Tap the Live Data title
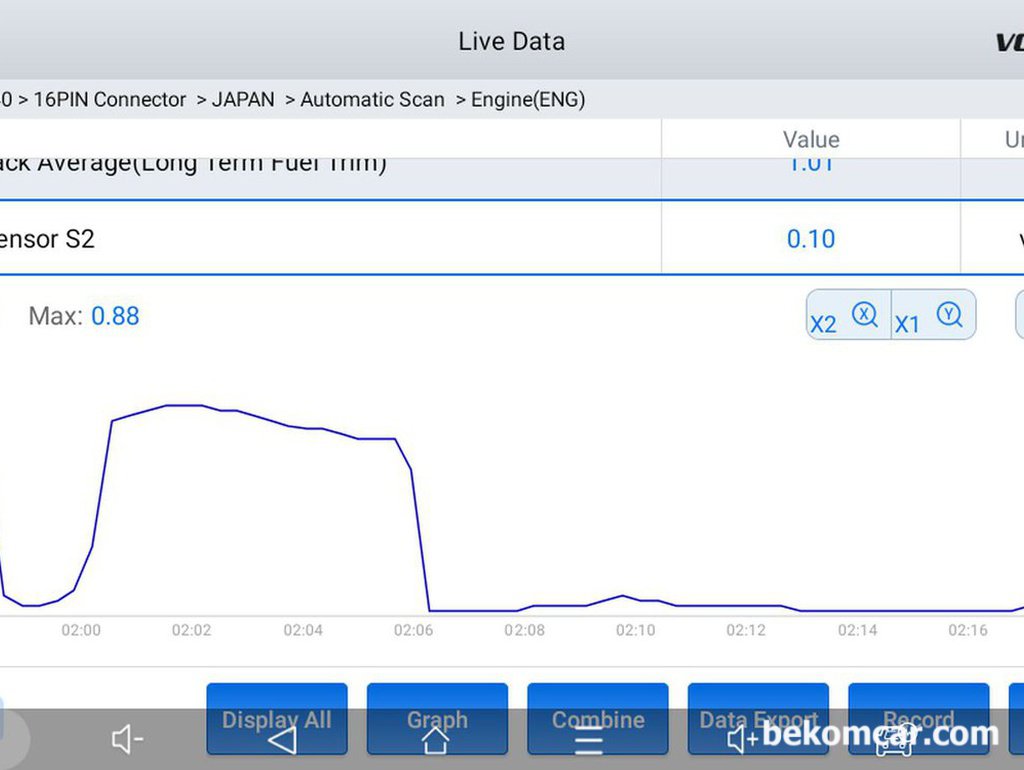The image size is (1024, 770). tap(511, 41)
